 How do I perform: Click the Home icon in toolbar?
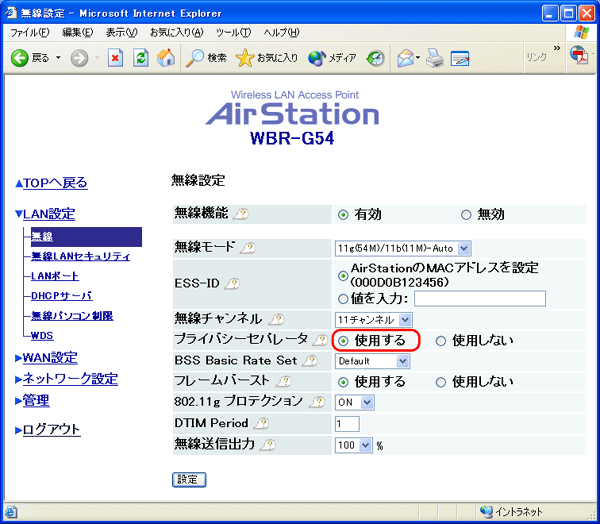pyautogui.click(x=166, y=58)
